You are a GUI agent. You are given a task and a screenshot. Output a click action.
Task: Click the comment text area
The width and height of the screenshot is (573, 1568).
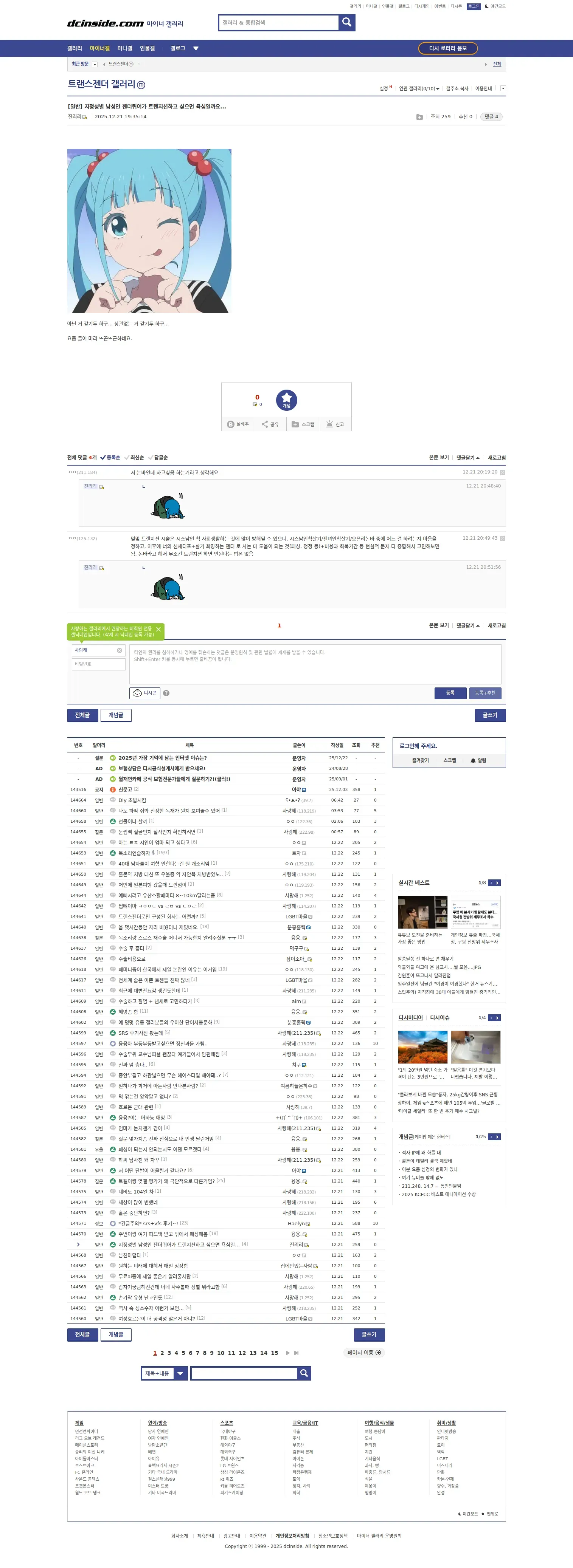[x=315, y=664]
